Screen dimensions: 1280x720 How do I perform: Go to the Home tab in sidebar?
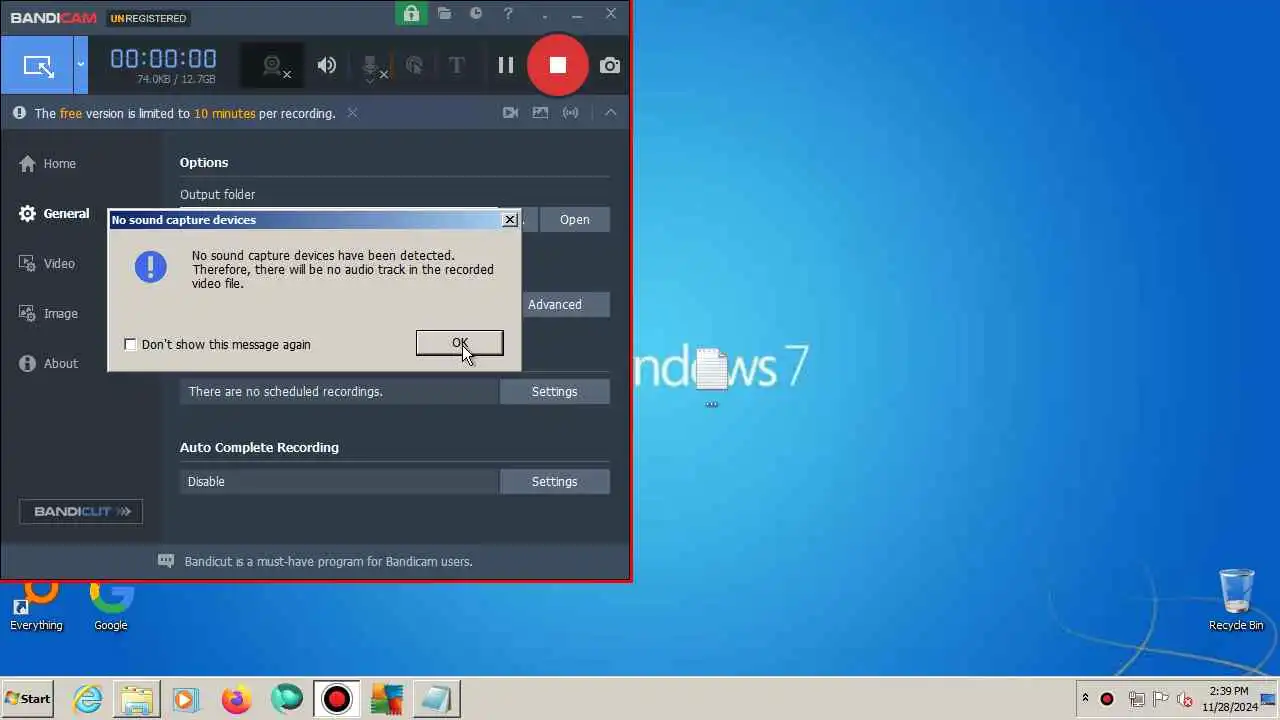(x=47, y=163)
